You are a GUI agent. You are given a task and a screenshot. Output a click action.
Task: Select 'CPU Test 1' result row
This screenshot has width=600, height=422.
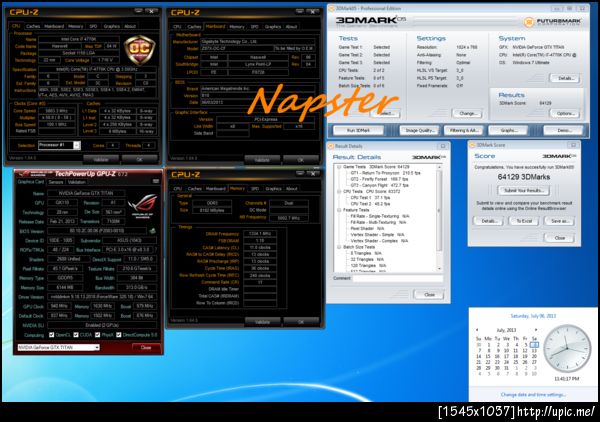pyautogui.click(x=370, y=198)
